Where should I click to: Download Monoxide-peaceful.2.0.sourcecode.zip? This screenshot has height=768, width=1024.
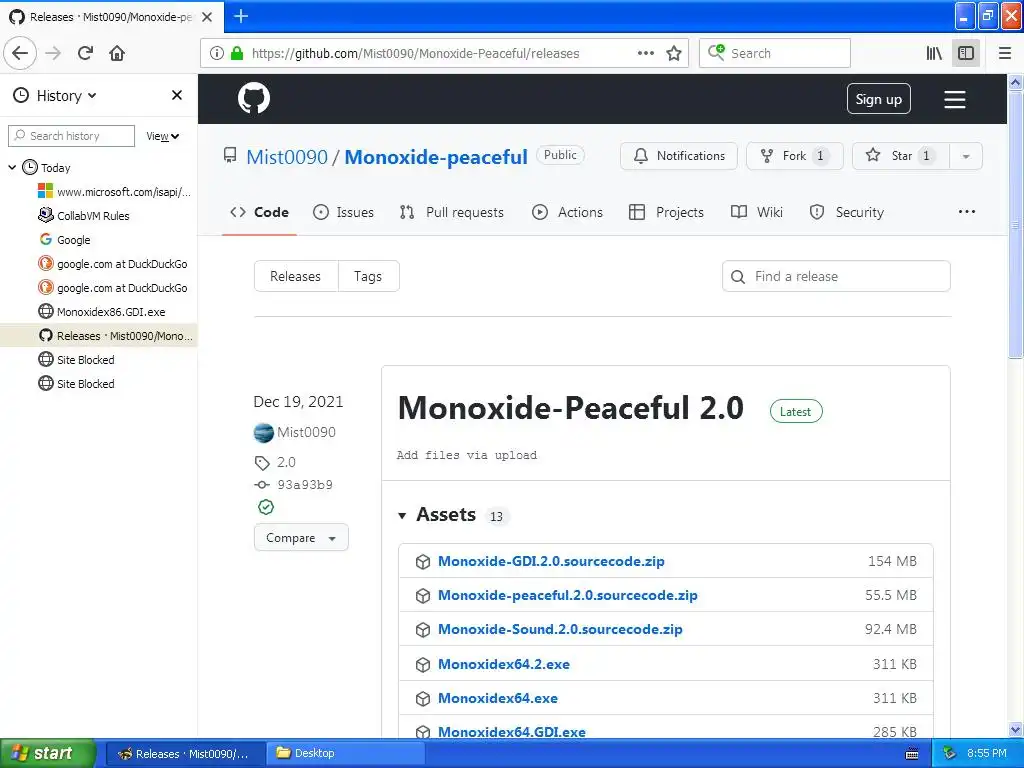click(568, 595)
